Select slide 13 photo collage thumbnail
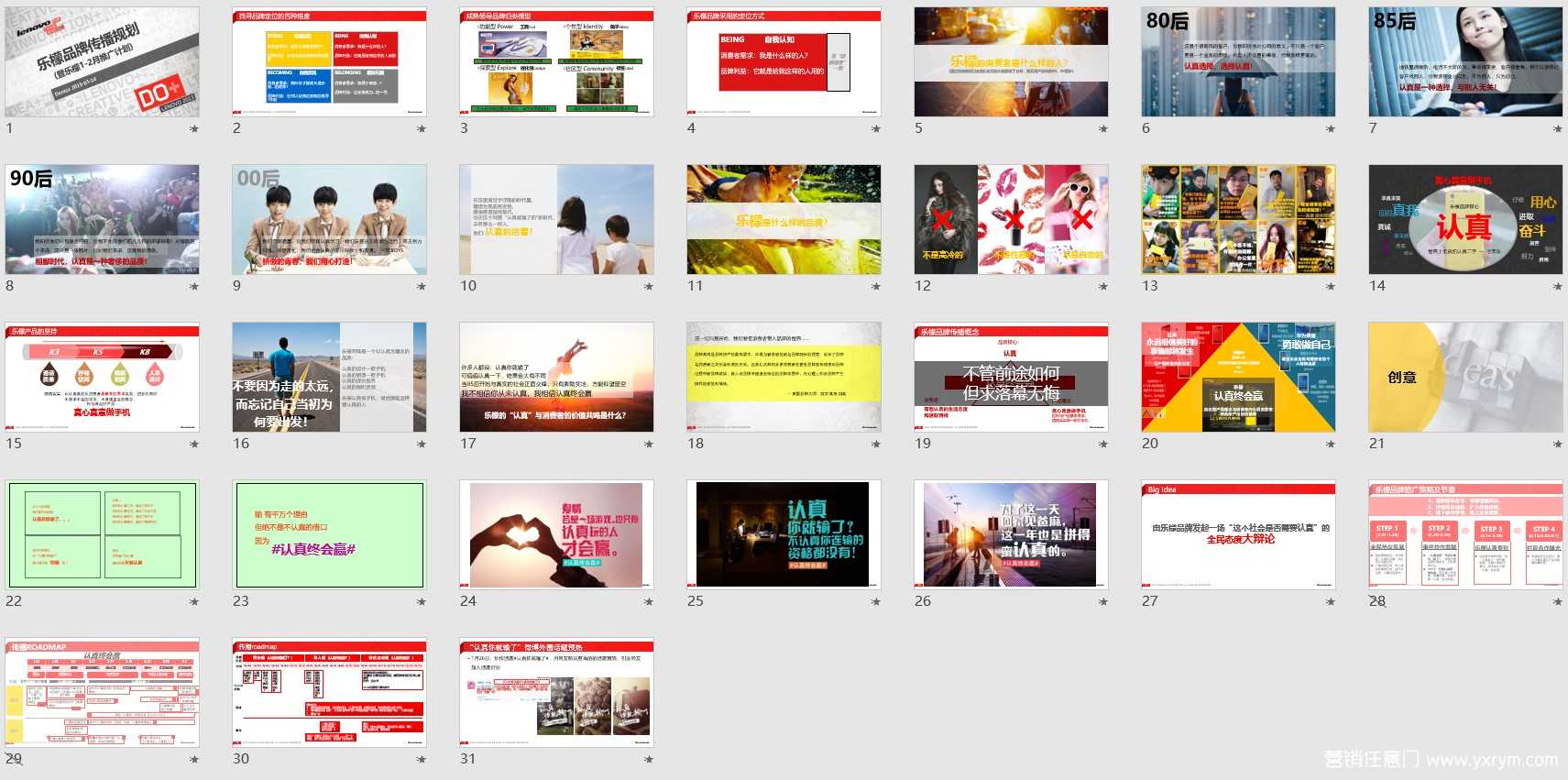Viewport: 1568px width, 780px height. [1238, 220]
